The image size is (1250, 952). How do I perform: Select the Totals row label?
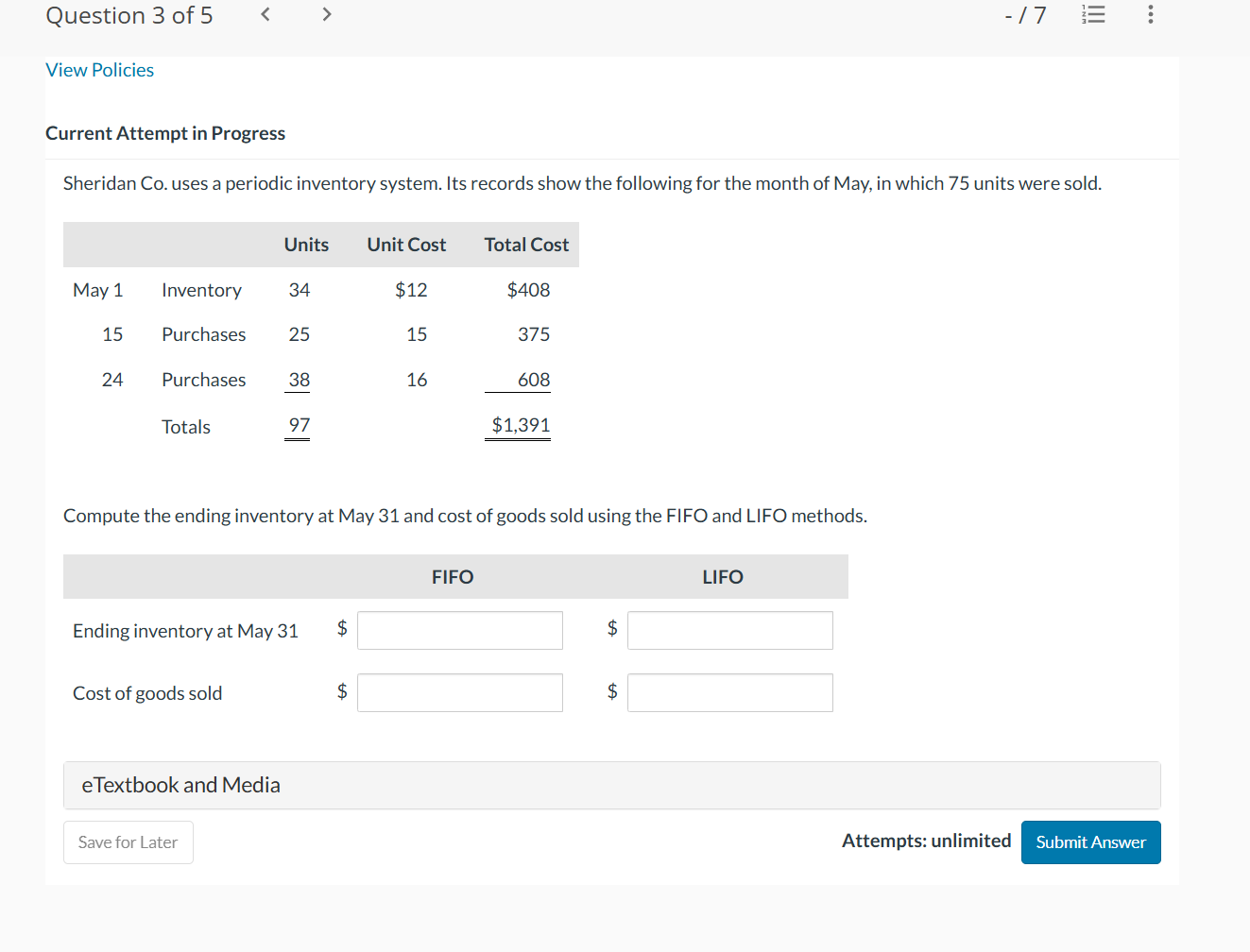coord(186,427)
